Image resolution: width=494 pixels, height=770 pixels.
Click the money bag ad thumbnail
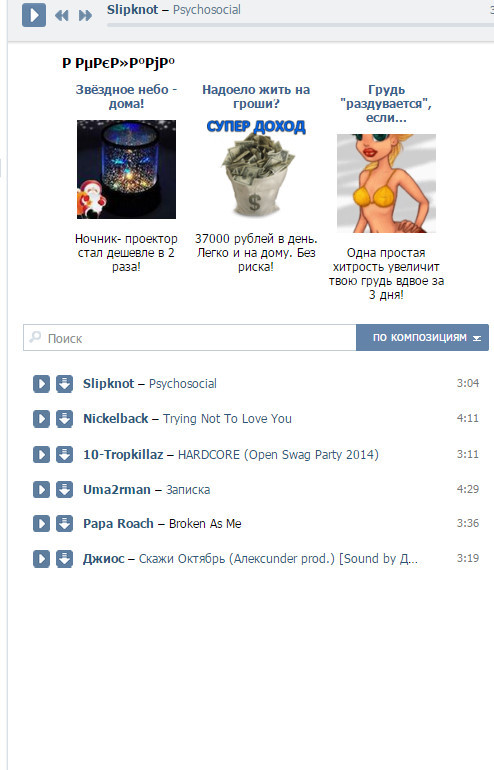(x=256, y=169)
